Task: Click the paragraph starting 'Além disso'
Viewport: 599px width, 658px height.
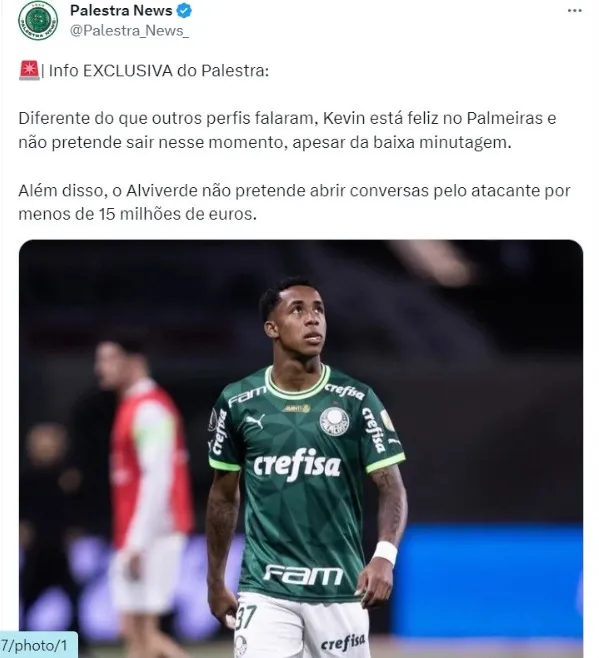Action: (294, 202)
